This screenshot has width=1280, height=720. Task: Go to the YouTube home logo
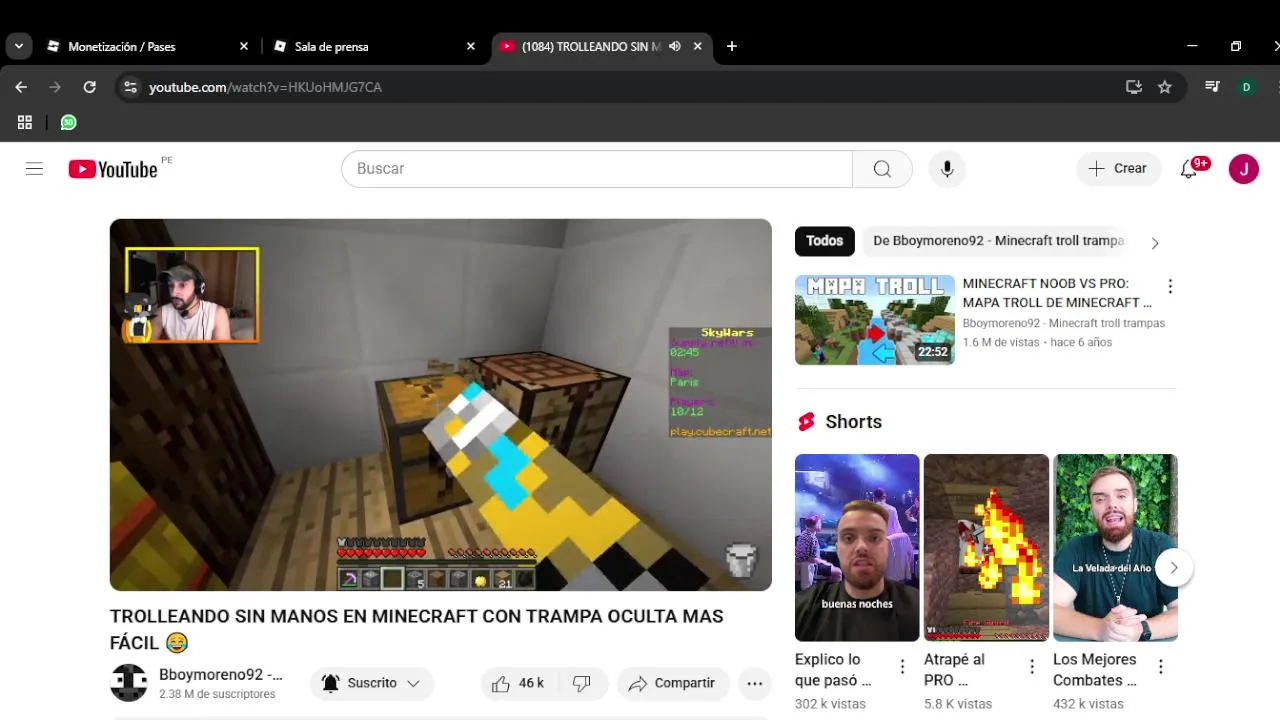point(113,169)
